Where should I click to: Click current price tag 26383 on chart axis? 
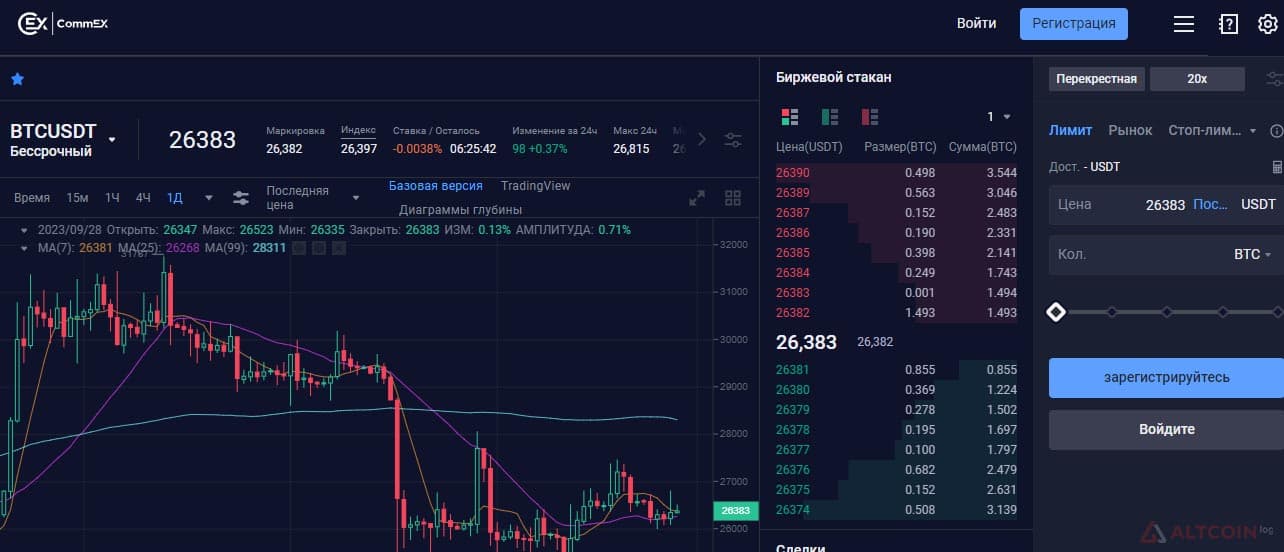[735, 510]
